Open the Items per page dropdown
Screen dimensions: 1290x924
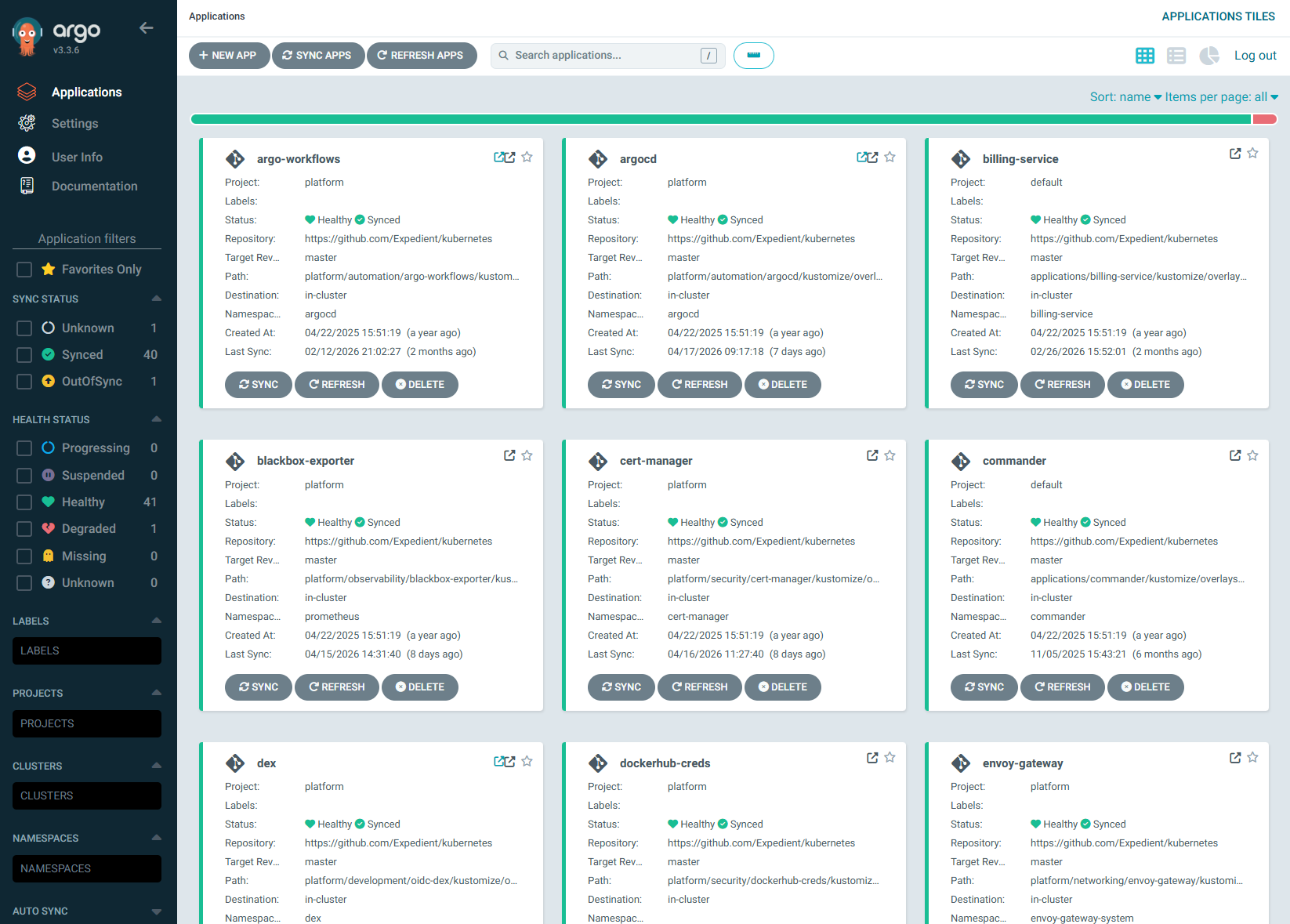click(1221, 97)
